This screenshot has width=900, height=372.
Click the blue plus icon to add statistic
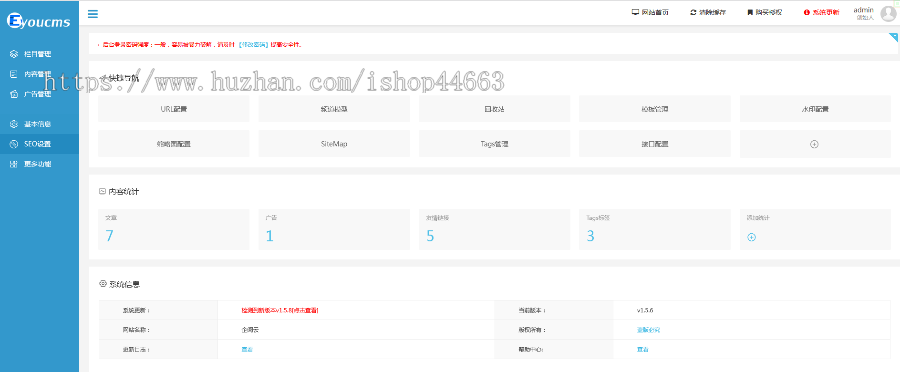pyautogui.click(x=751, y=237)
